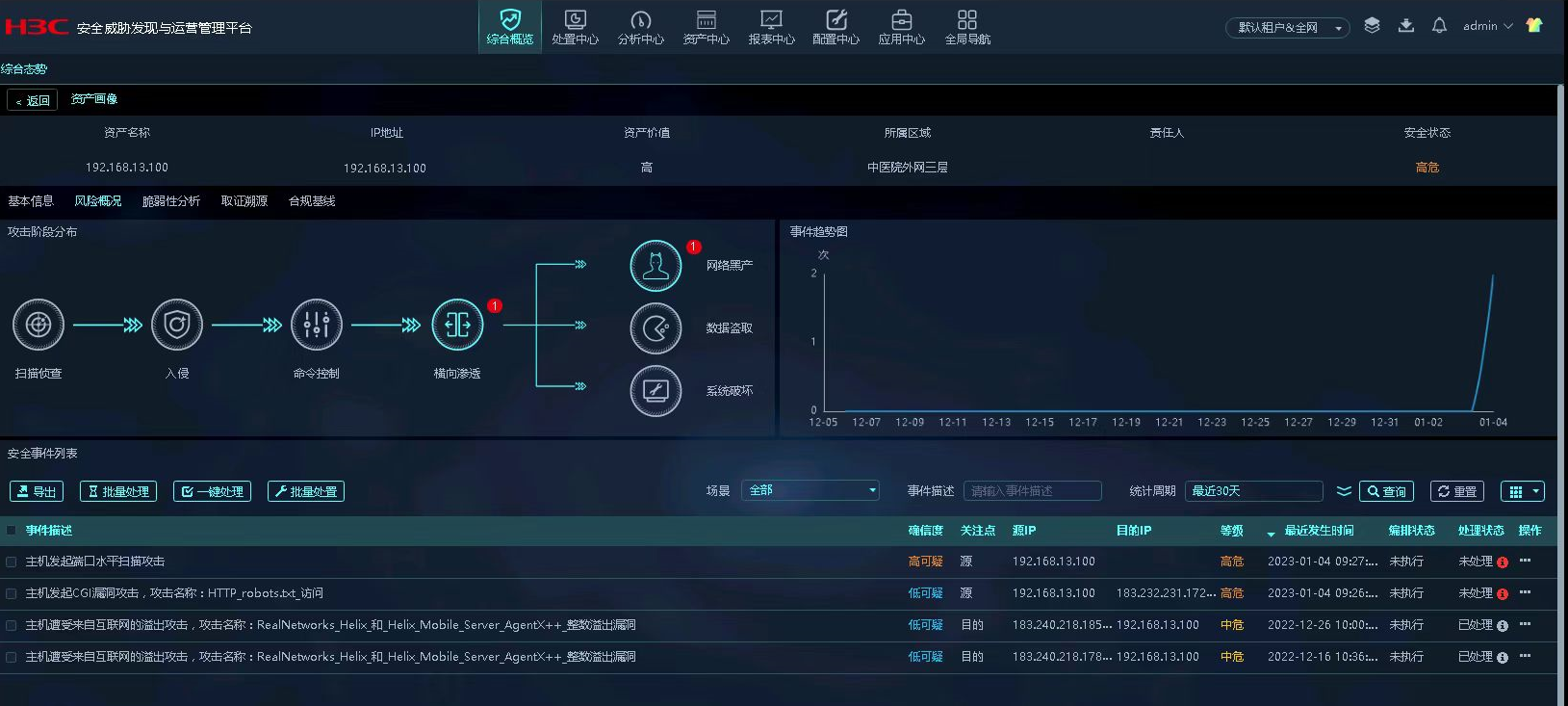This screenshot has width=1568, height=706.
Task: Open 全局导航 in top navigation
Action: (x=967, y=27)
